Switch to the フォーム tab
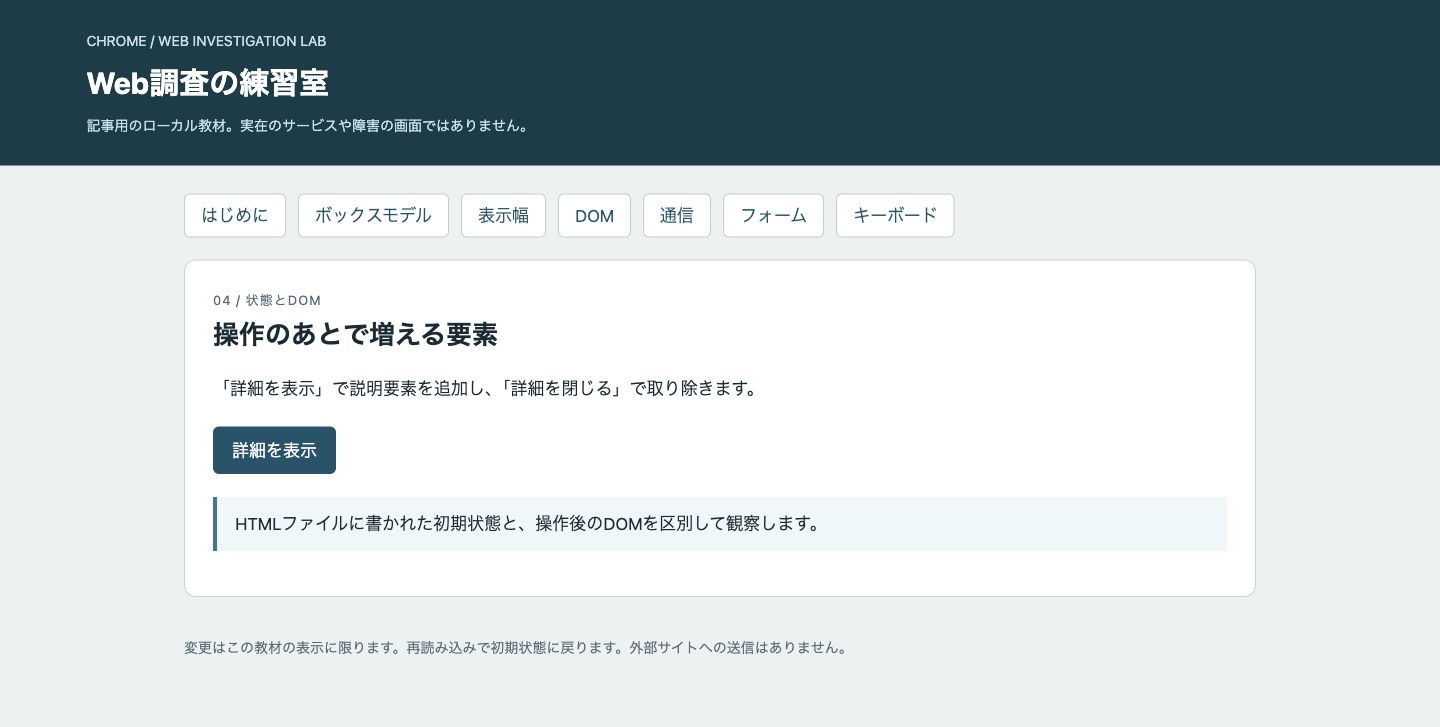Viewport: 1440px width, 727px height. 773,215
